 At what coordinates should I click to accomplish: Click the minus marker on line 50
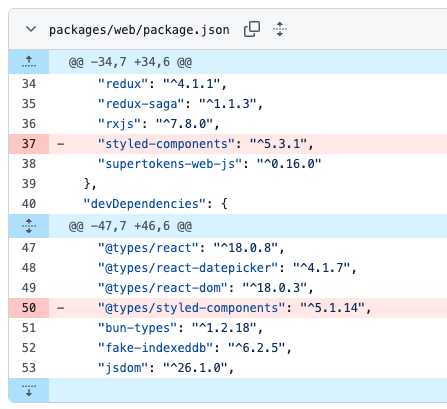coord(61,308)
